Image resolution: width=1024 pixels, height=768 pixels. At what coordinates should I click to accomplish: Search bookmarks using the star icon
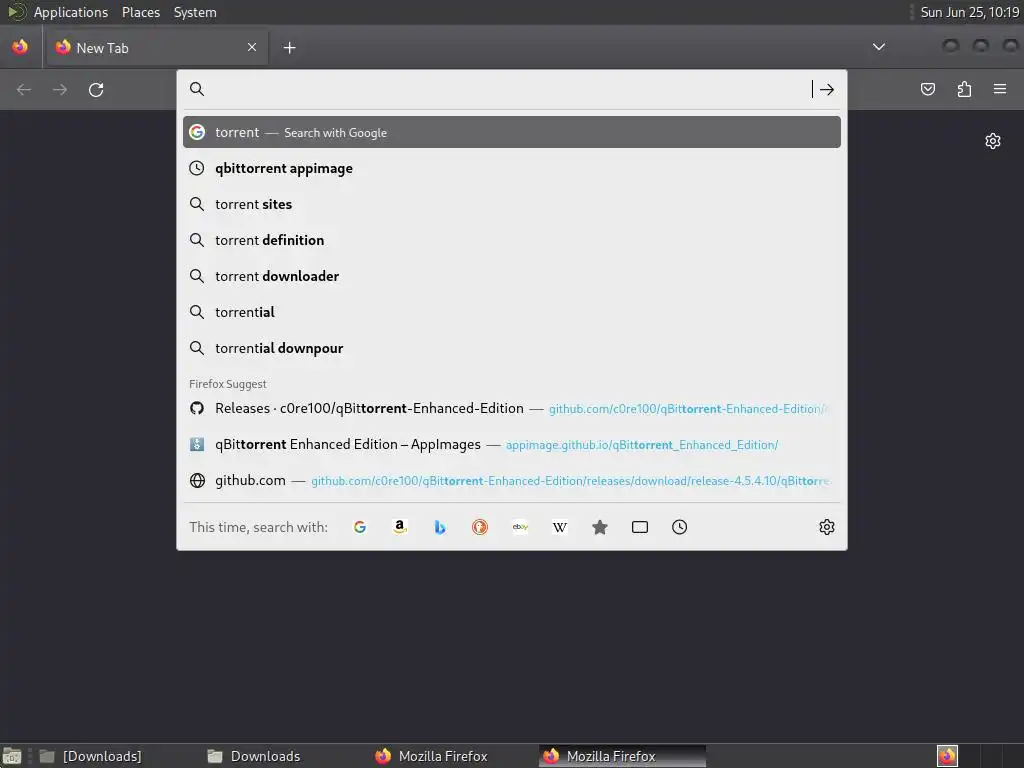coord(600,527)
